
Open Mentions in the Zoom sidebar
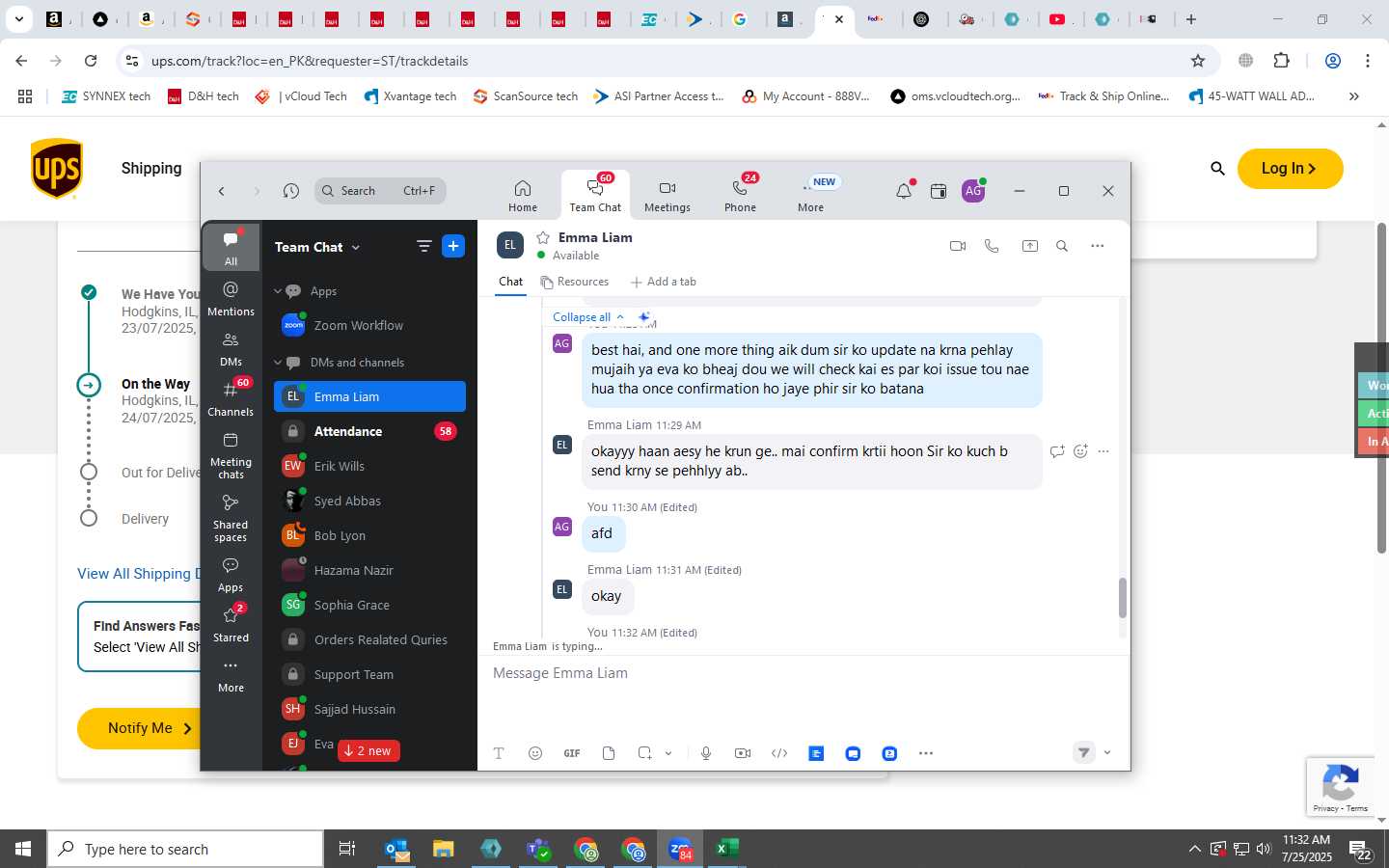coord(231,298)
